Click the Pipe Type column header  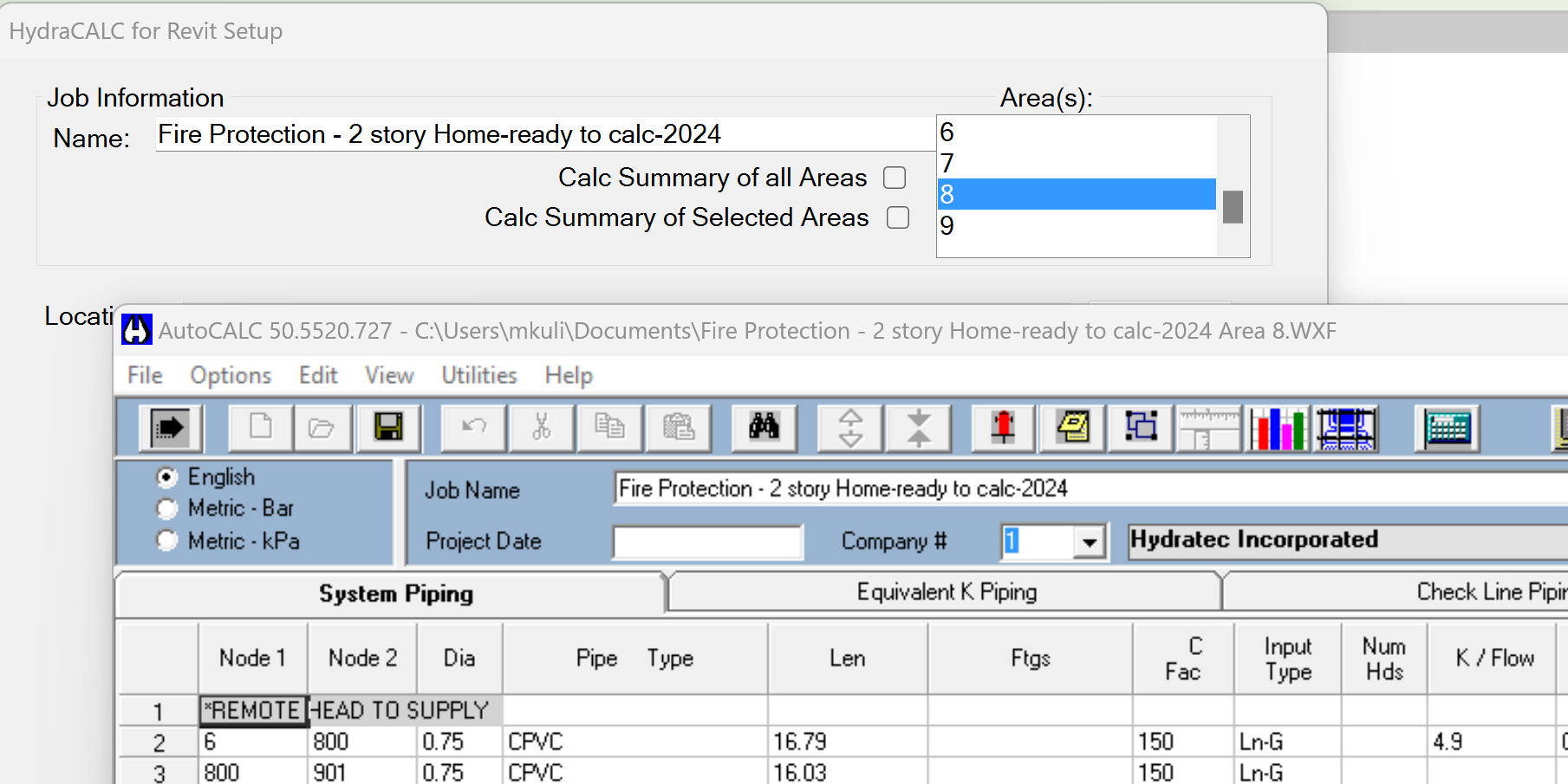point(634,658)
